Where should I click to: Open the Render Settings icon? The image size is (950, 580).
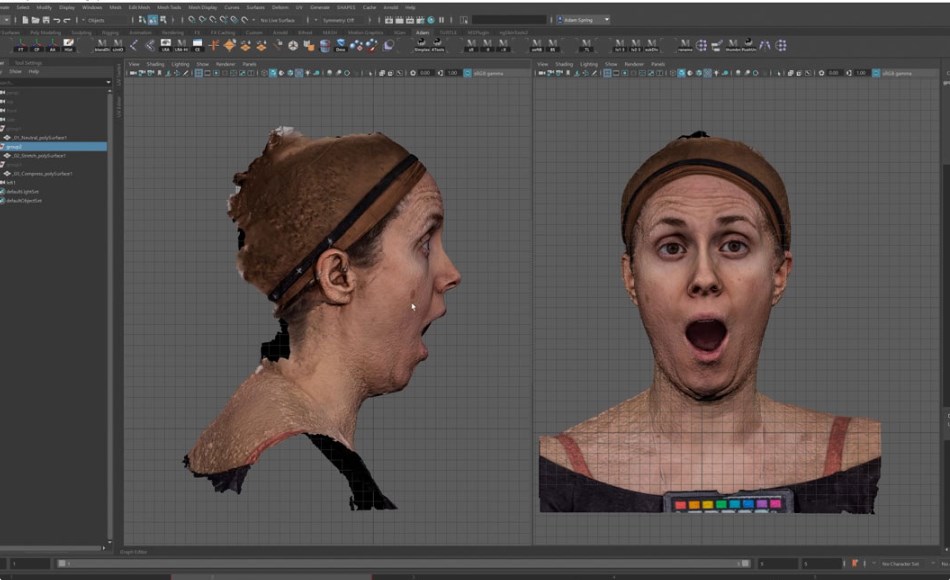point(421,19)
